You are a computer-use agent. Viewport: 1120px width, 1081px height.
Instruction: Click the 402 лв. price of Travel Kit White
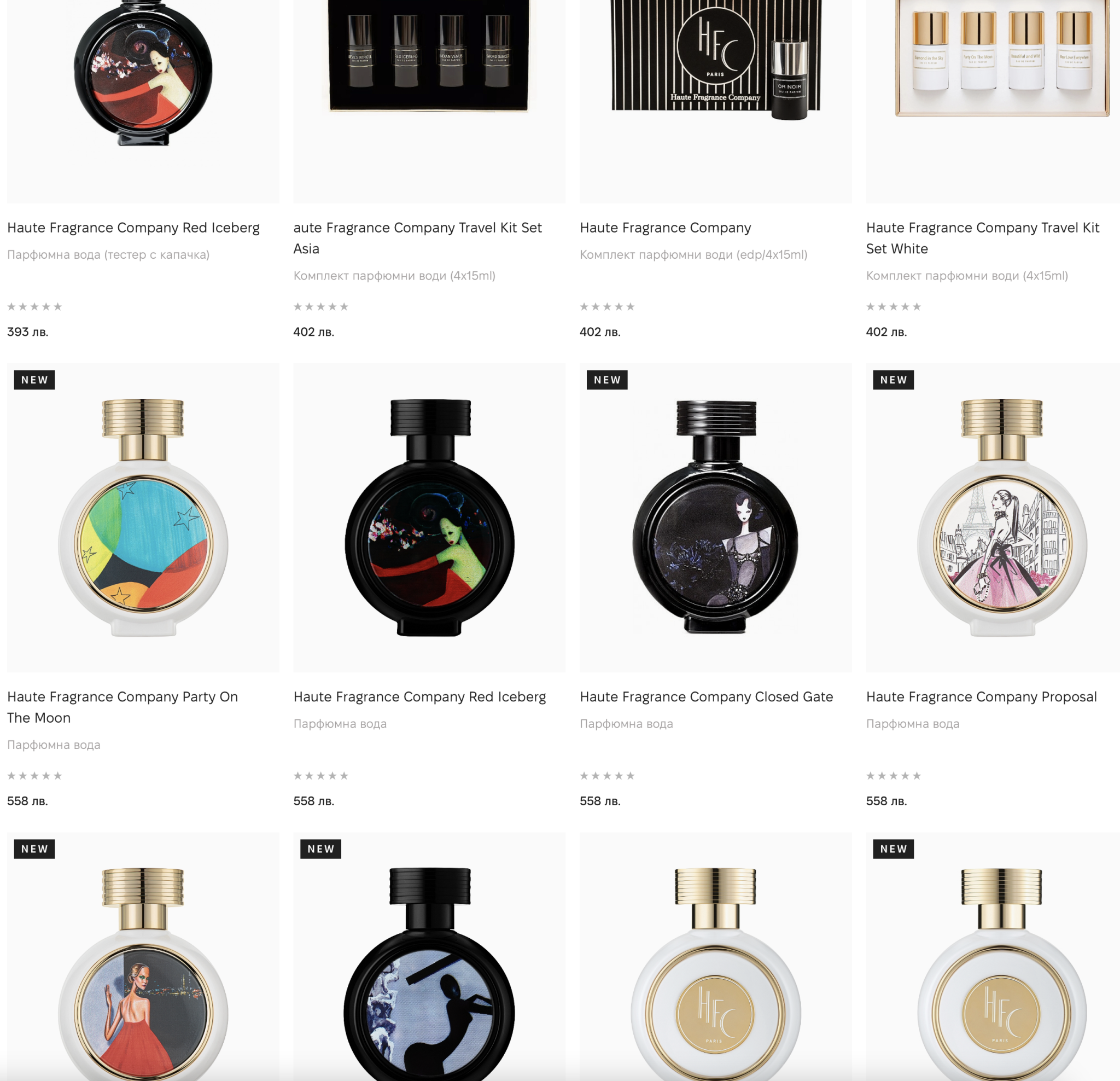point(886,332)
